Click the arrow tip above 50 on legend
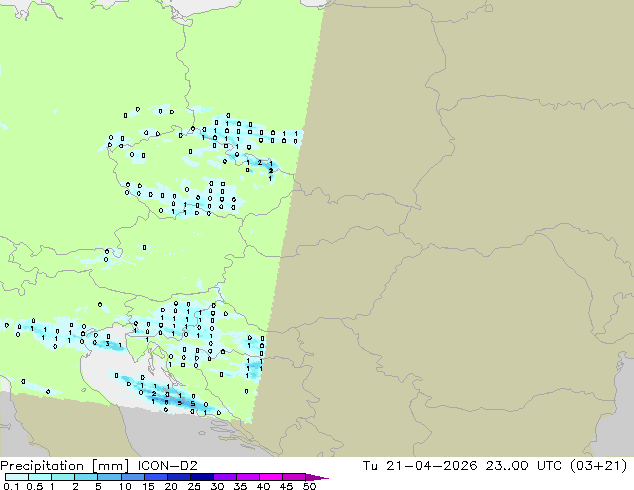The height and width of the screenshot is (490, 634). point(317,477)
